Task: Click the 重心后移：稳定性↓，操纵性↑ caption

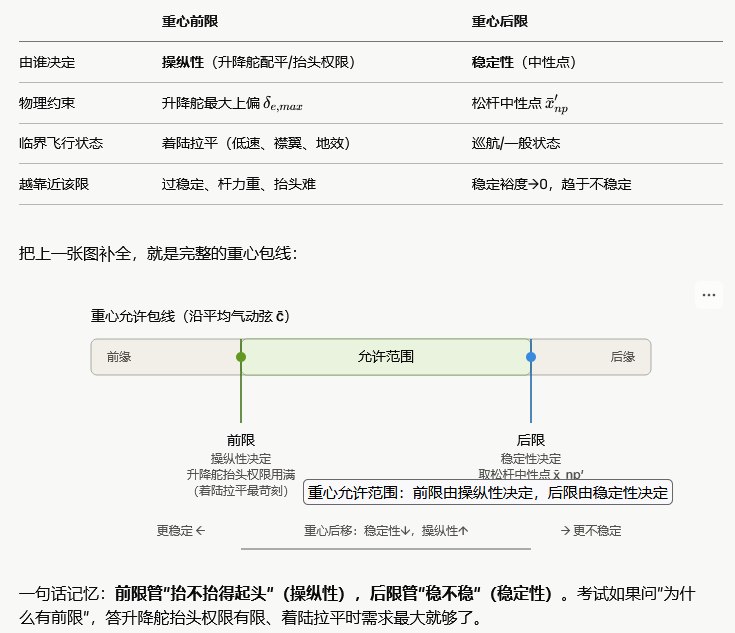Action: (x=386, y=531)
